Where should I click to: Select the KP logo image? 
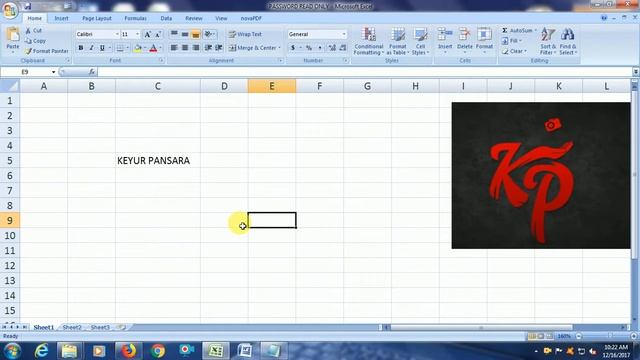tap(541, 176)
